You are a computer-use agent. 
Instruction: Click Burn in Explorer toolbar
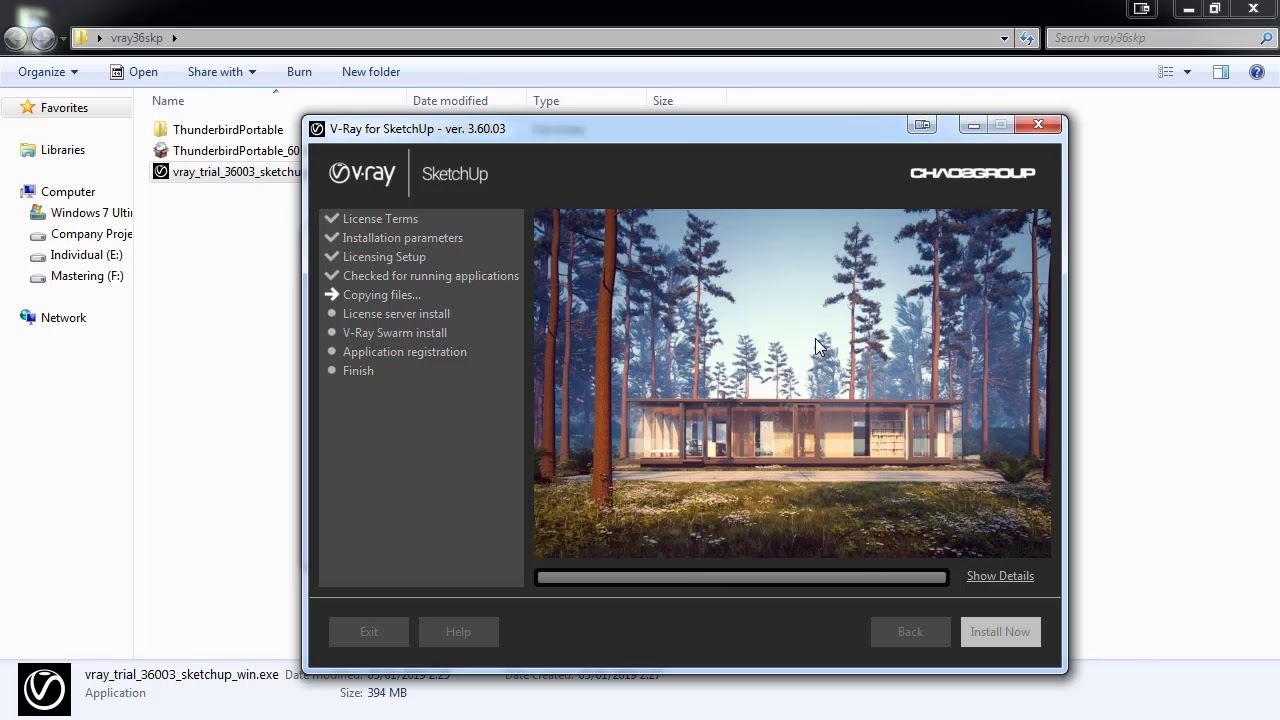pos(299,72)
